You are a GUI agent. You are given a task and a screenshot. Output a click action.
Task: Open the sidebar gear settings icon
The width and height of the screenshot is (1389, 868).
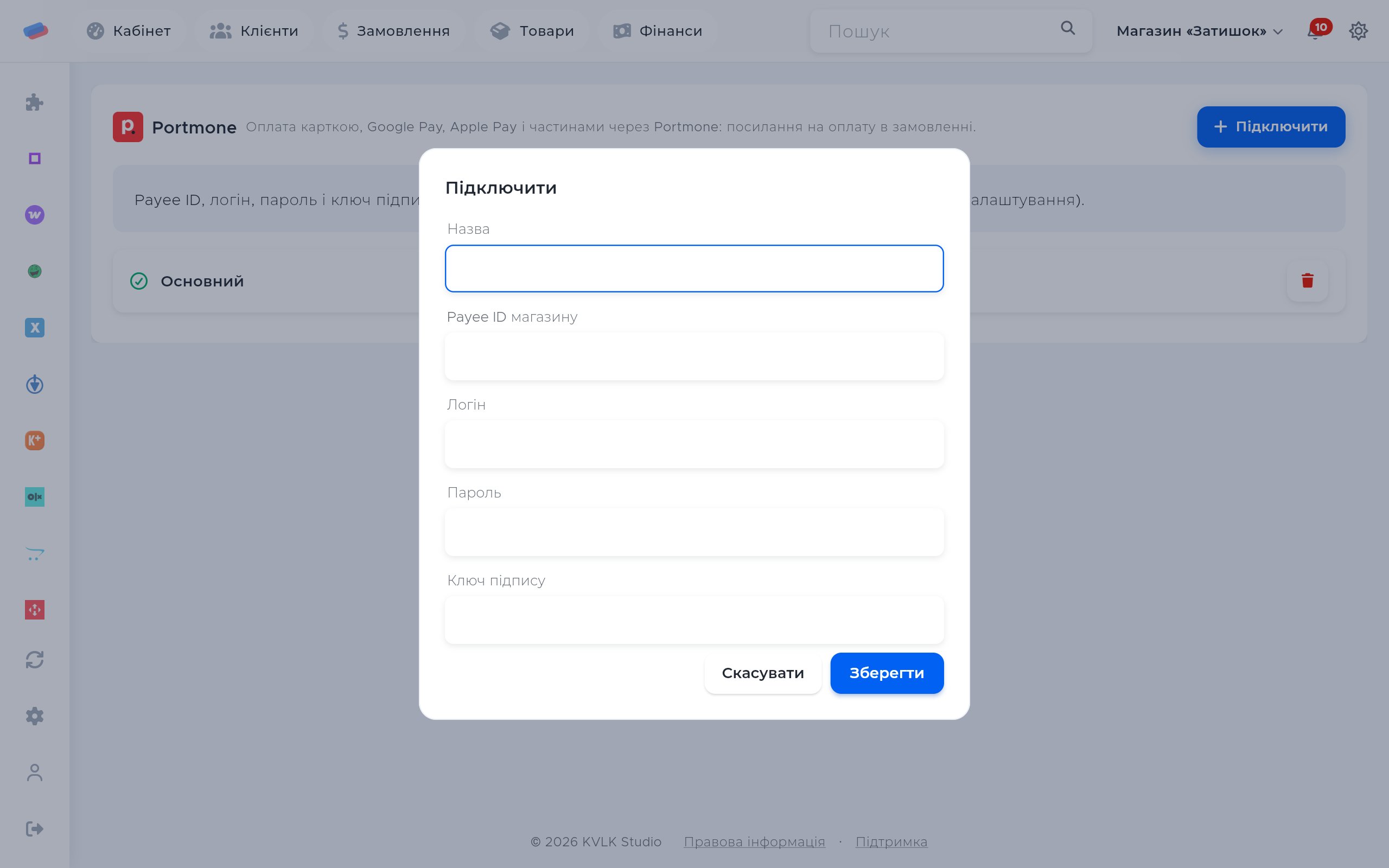click(x=34, y=716)
